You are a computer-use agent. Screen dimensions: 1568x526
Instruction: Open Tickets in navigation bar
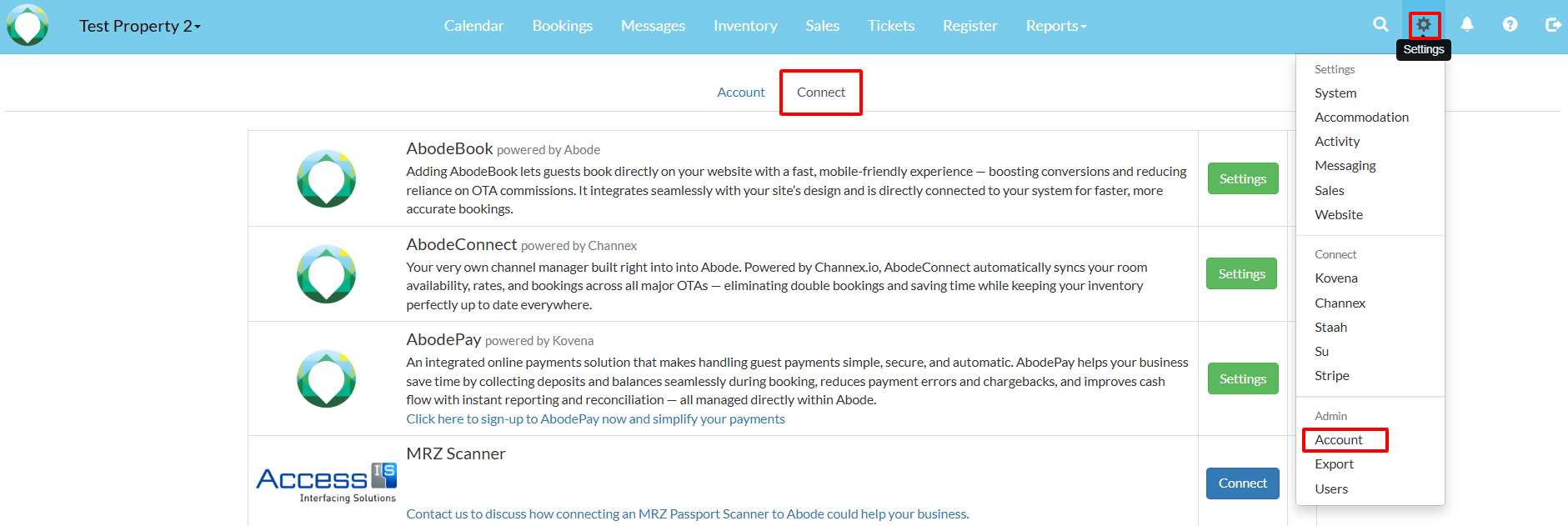(891, 26)
